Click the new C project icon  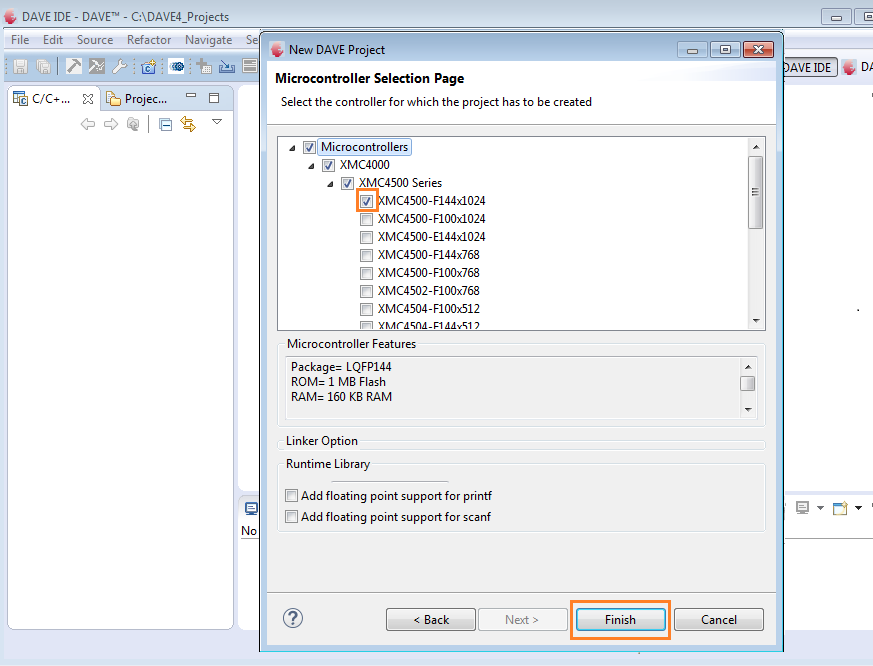point(149,67)
